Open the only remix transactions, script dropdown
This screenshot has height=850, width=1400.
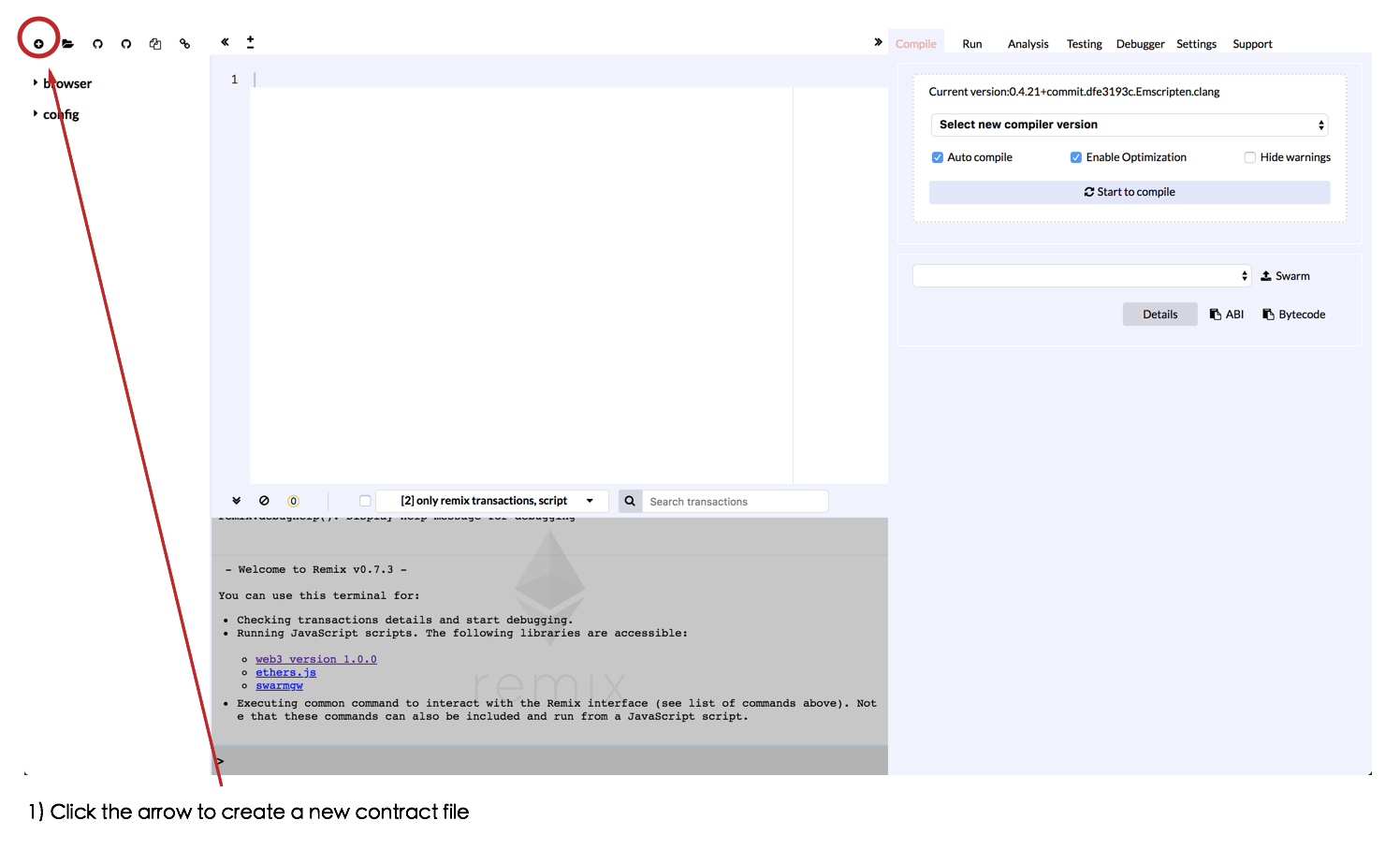click(x=492, y=501)
